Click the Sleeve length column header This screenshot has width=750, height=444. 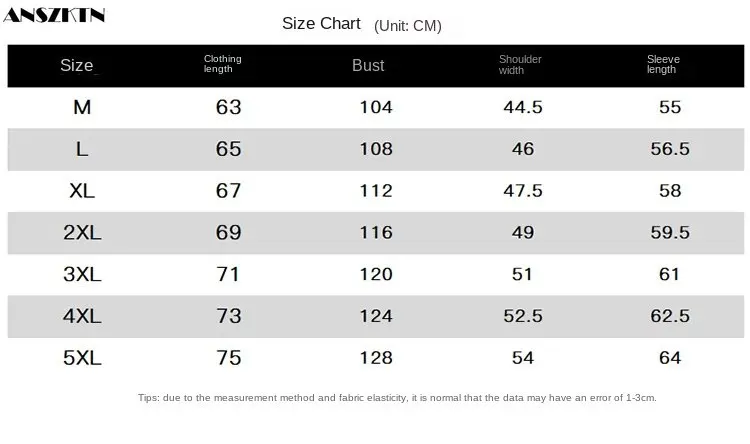663,65
